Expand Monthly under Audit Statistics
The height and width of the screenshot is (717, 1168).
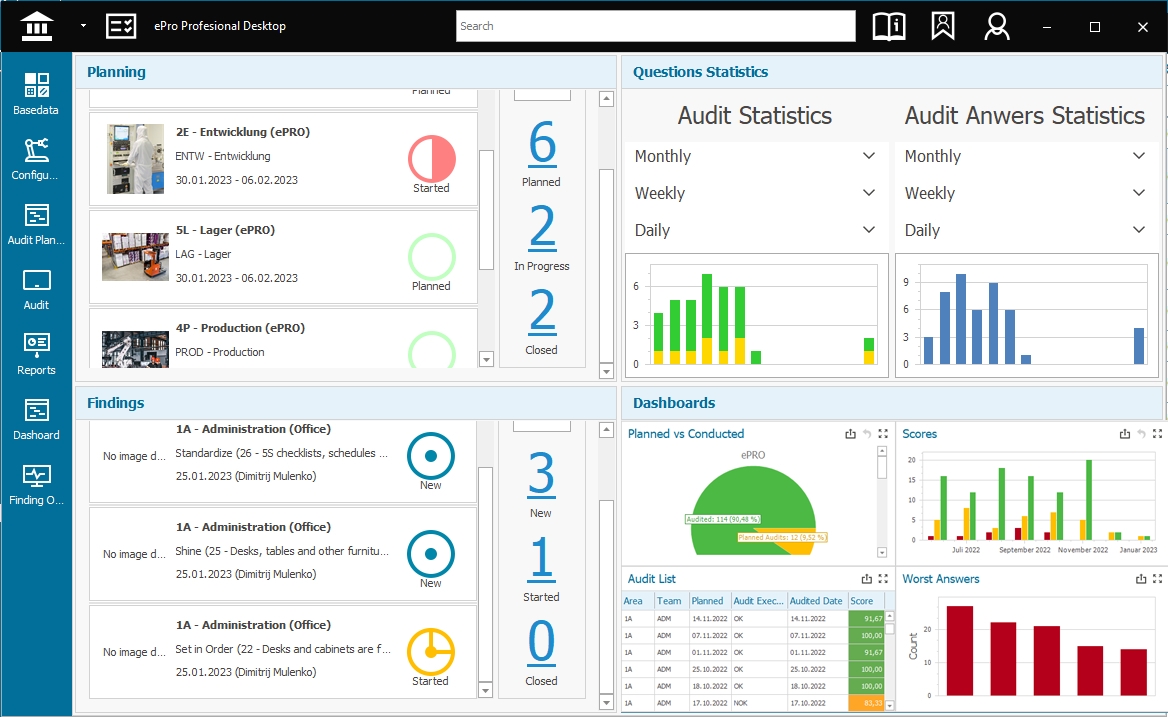pyautogui.click(x=869, y=156)
